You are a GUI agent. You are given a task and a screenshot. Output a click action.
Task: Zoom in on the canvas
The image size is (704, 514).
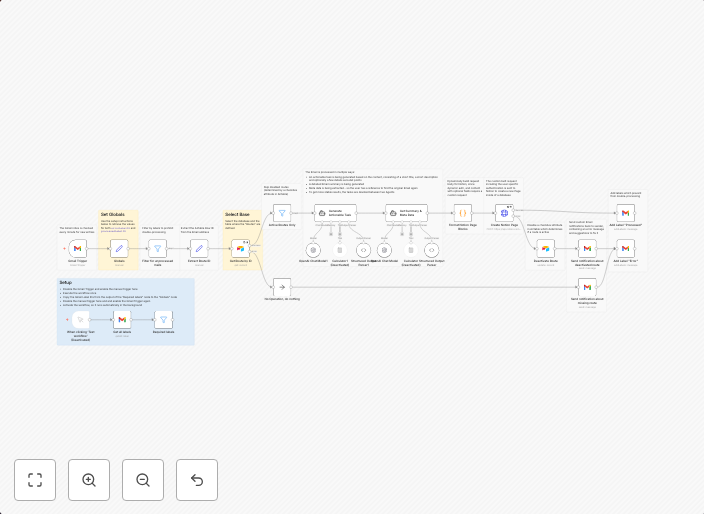(89, 480)
